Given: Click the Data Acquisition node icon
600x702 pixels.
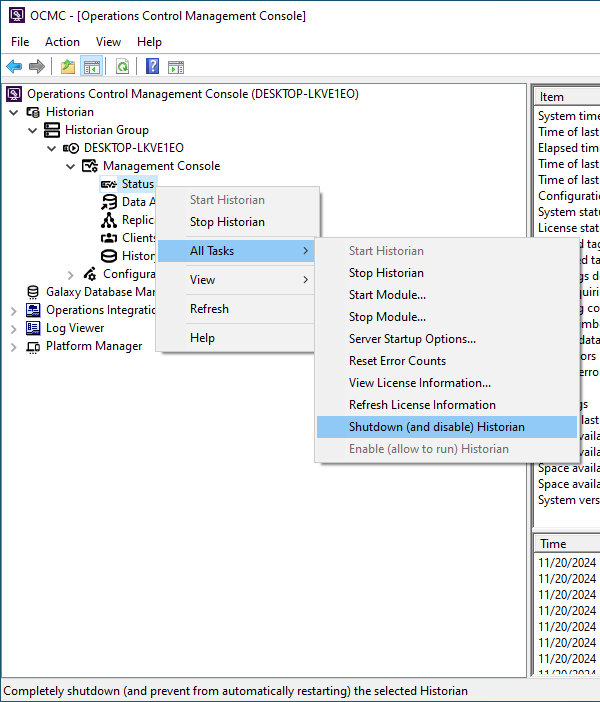Looking at the screenshot, I should pos(109,202).
